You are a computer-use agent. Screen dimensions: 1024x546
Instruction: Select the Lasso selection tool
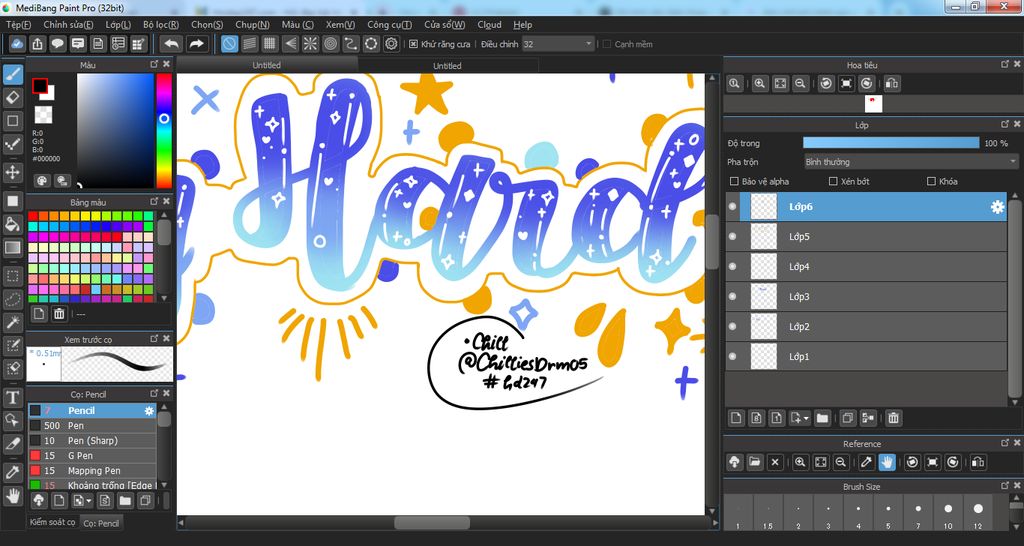click(12, 299)
